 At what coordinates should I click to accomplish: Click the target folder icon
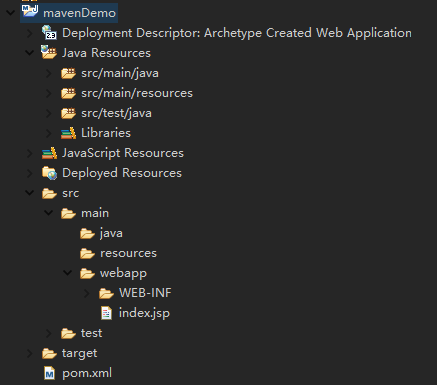coord(49,353)
